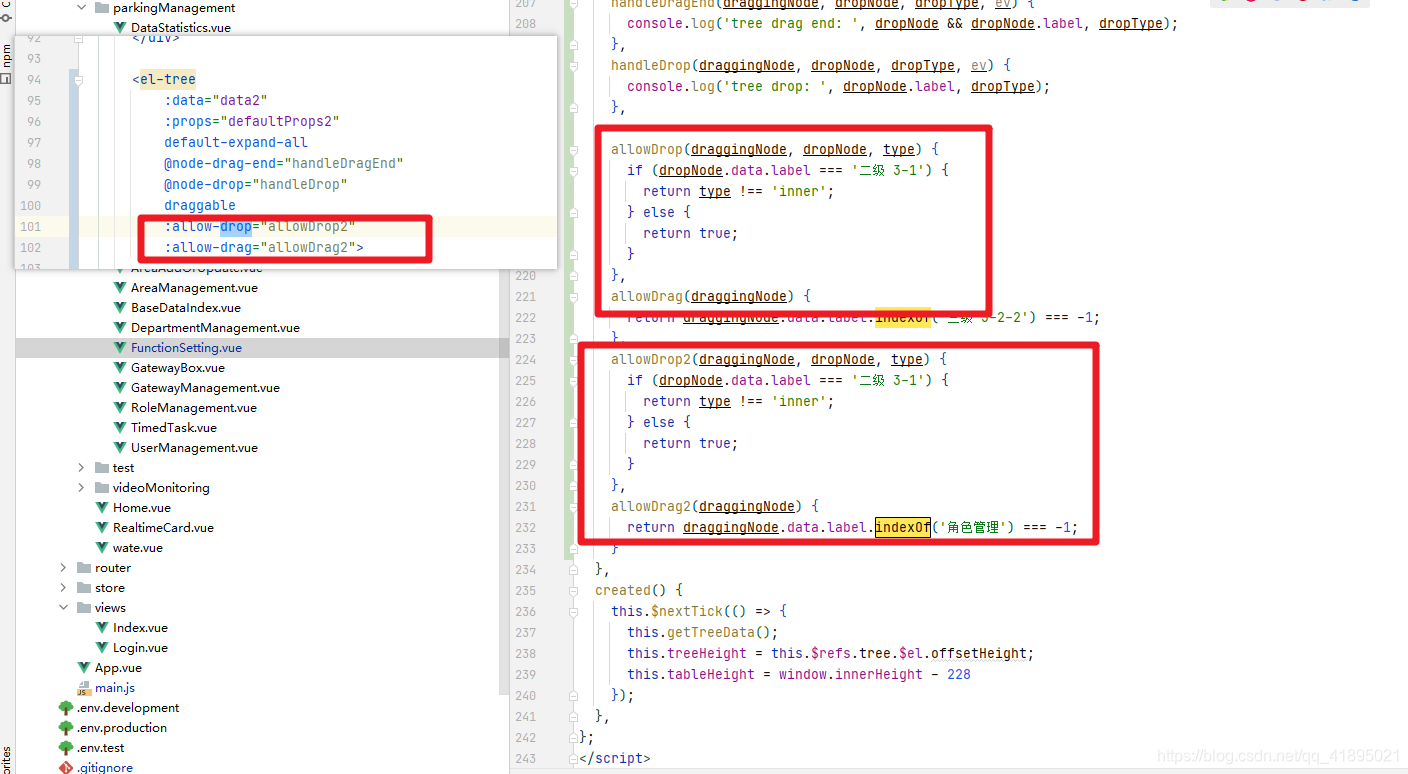This screenshot has width=1408, height=774.
Task: Click the el-tree tag on line 94
Action: click(x=168, y=79)
